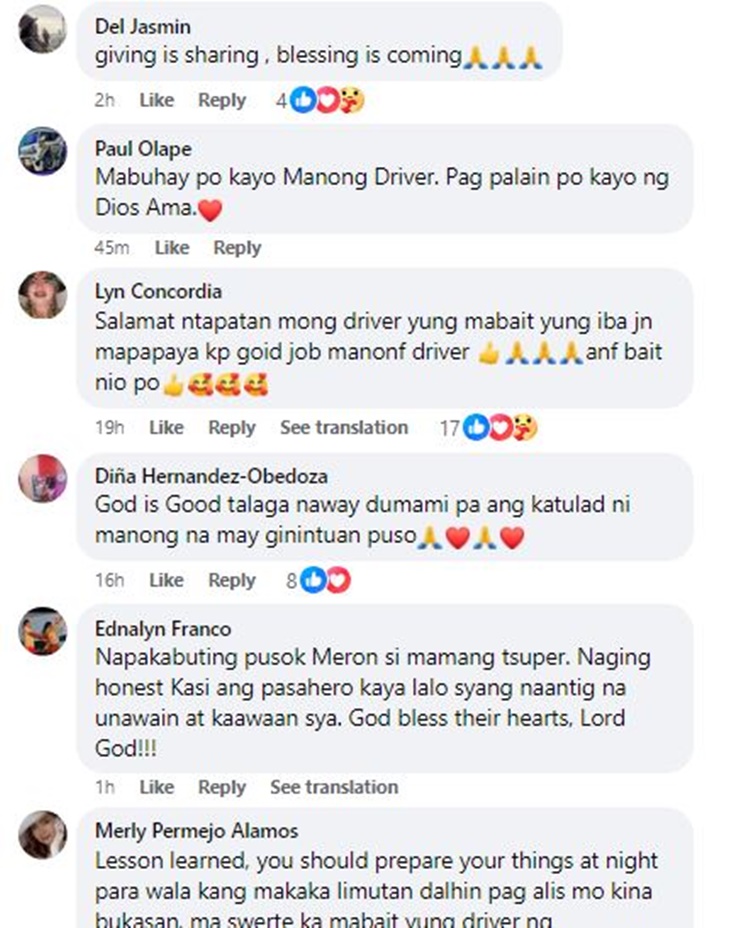
Task: Reply to Diña Hernandez-Obedoza's comment
Action: (x=231, y=580)
